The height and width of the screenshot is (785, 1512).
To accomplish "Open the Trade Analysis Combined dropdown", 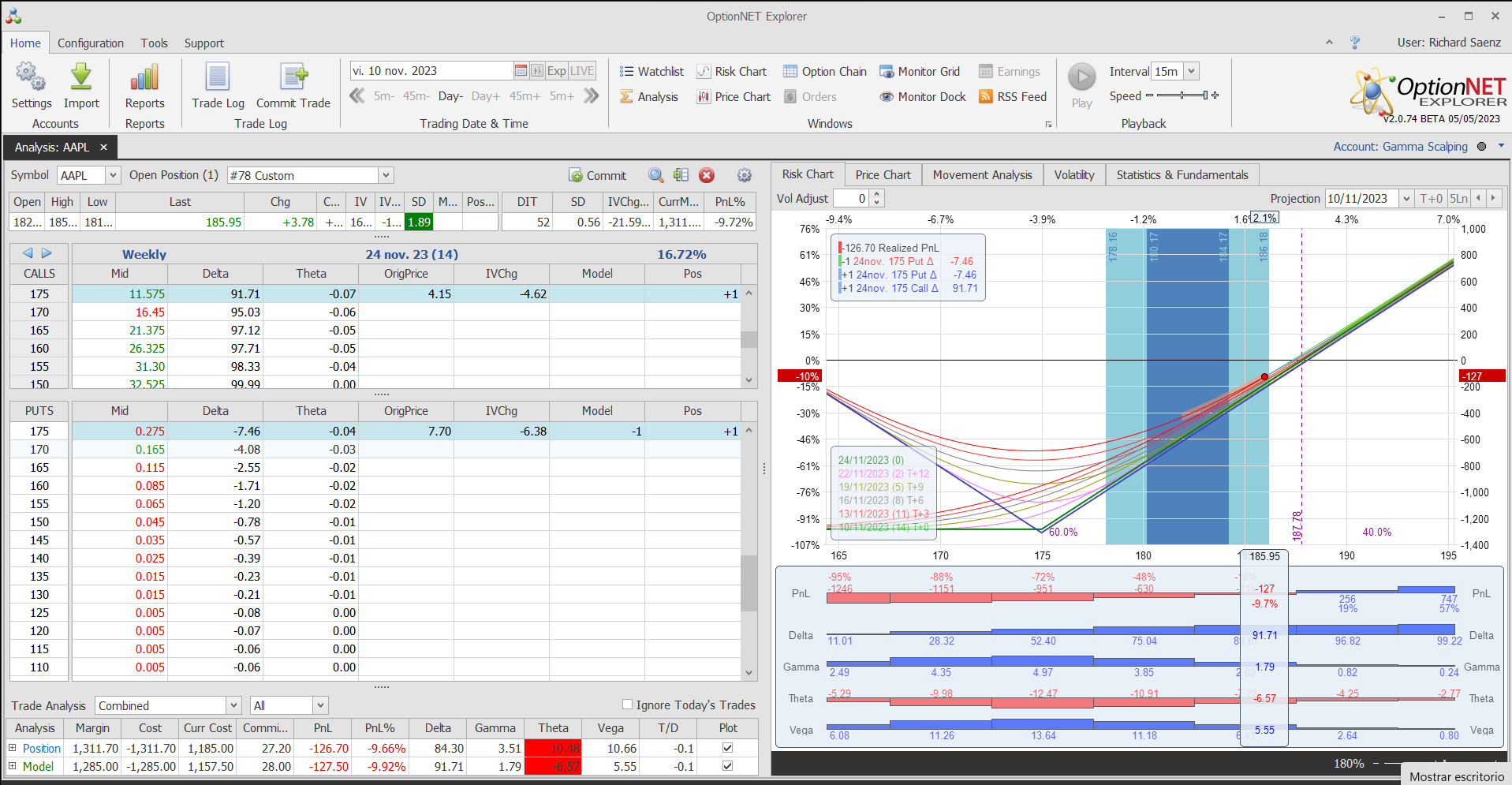I will coord(233,705).
